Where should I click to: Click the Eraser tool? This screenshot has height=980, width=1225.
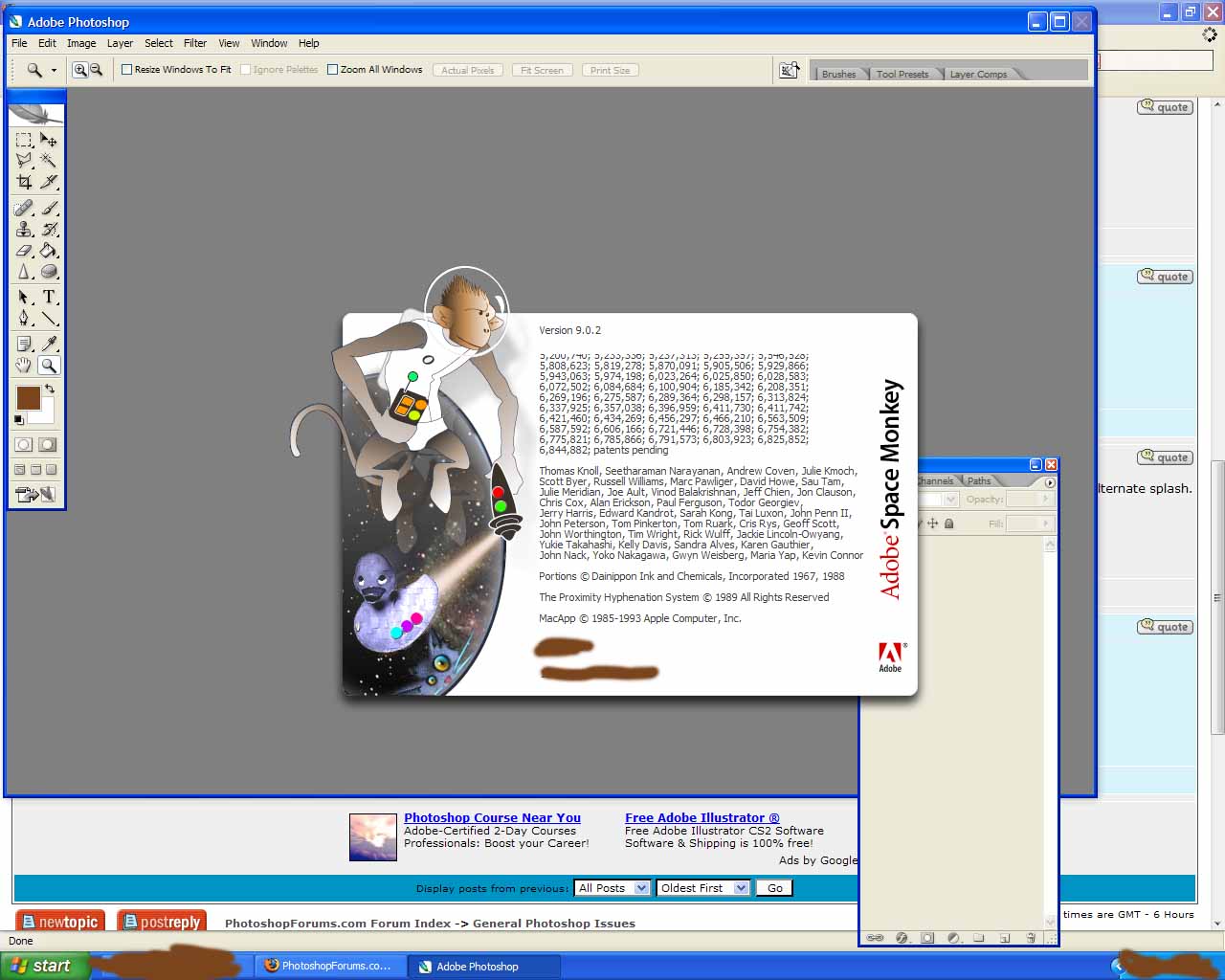coord(24,251)
